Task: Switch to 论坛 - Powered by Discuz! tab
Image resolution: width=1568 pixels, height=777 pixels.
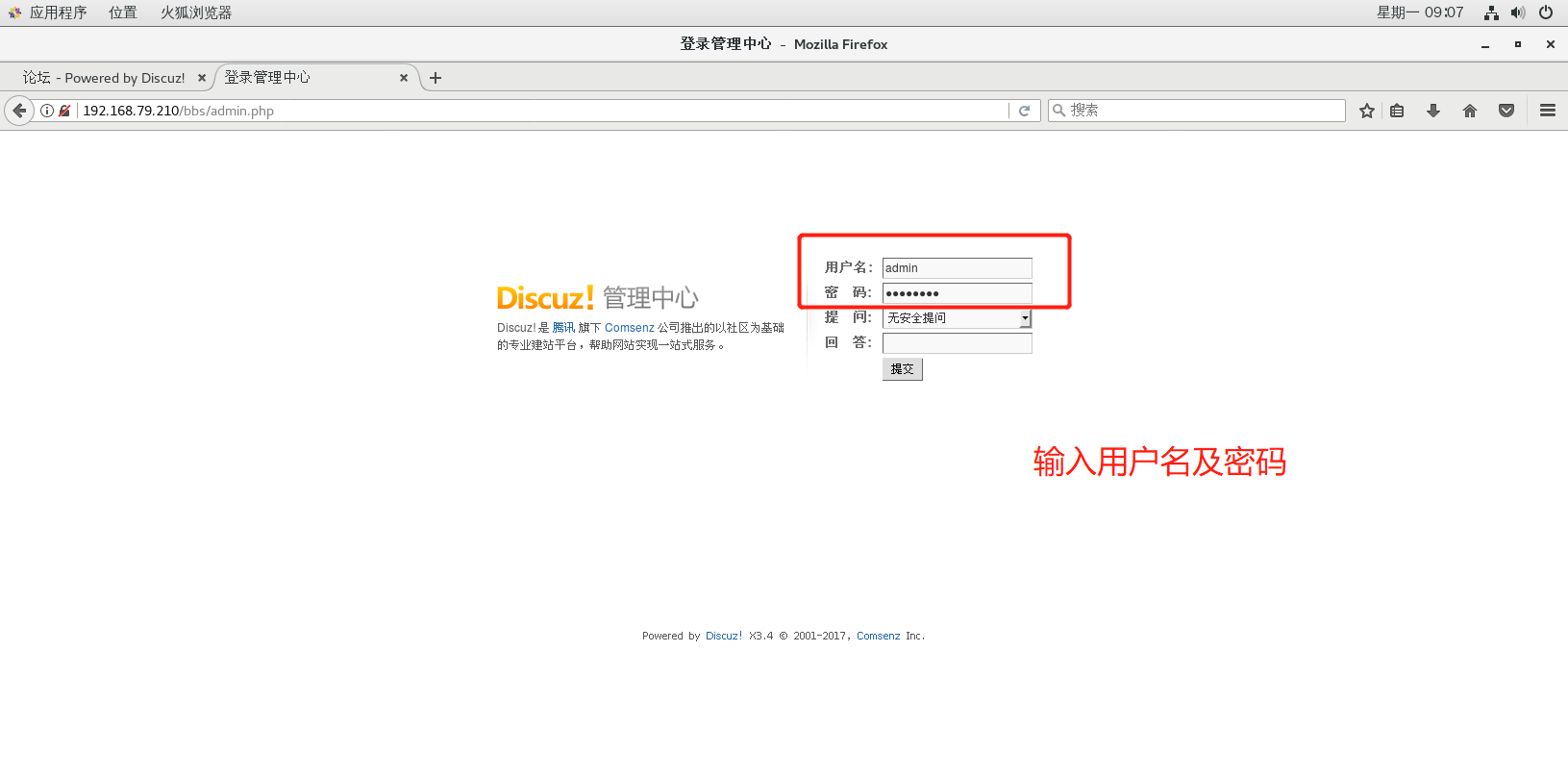Action: (104, 78)
